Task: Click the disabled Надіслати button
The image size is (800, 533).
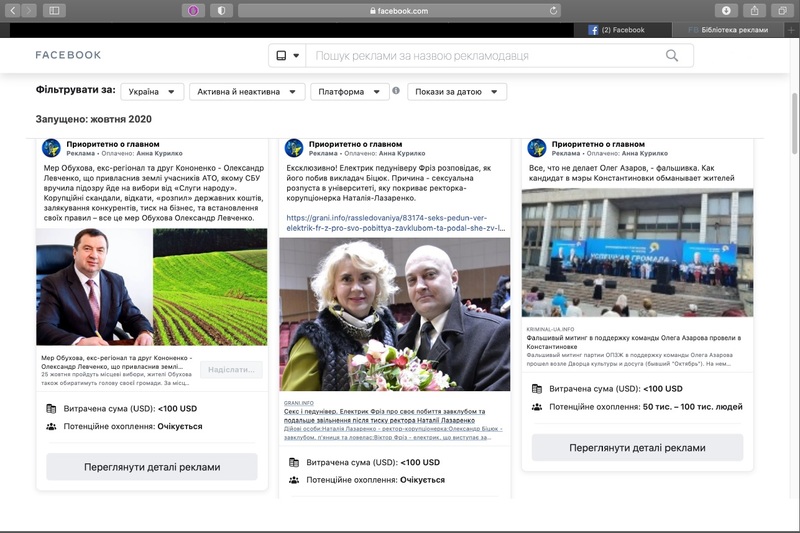Action: (231, 370)
